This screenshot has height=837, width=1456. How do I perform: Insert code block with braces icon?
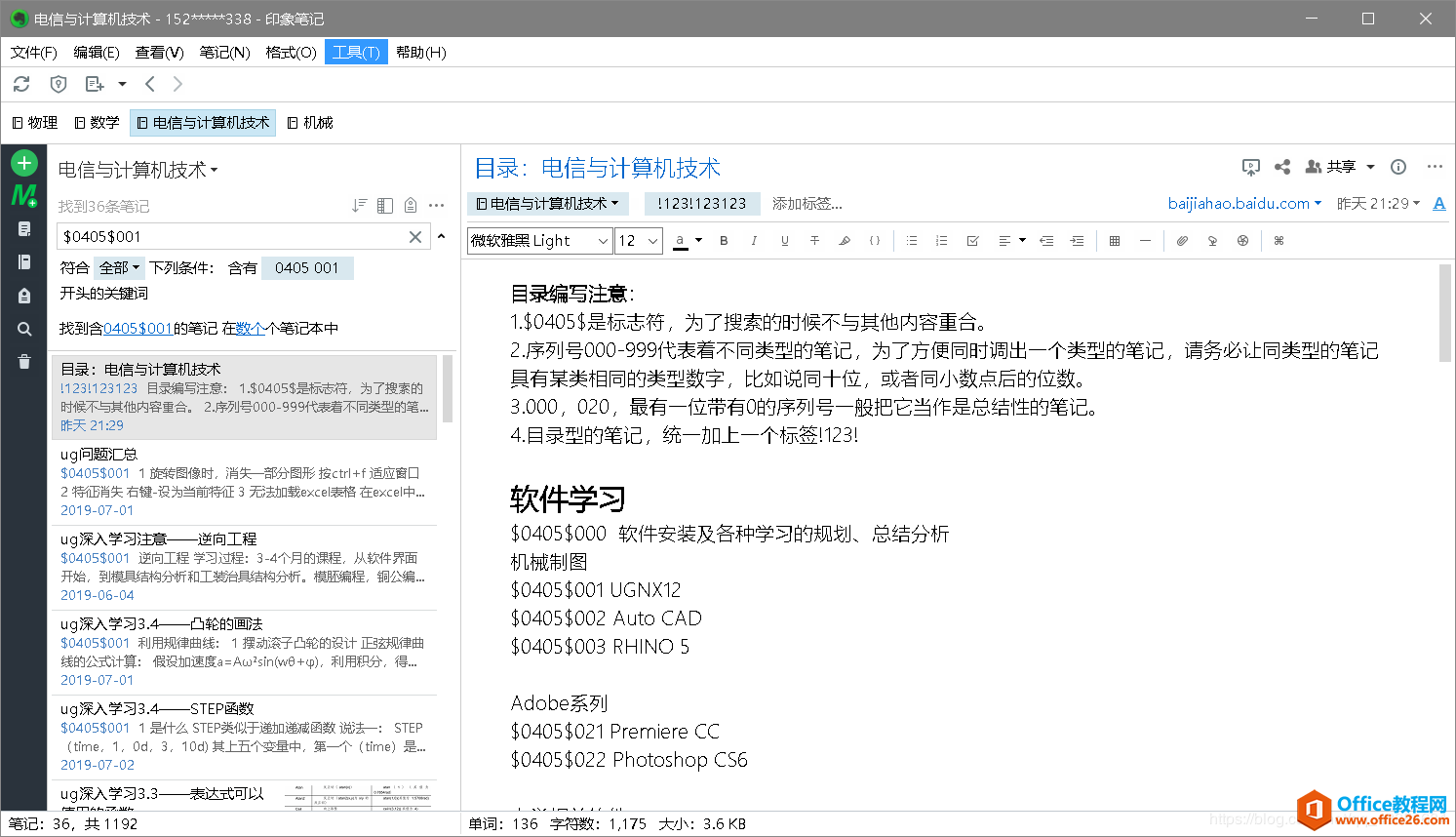(x=875, y=240)
